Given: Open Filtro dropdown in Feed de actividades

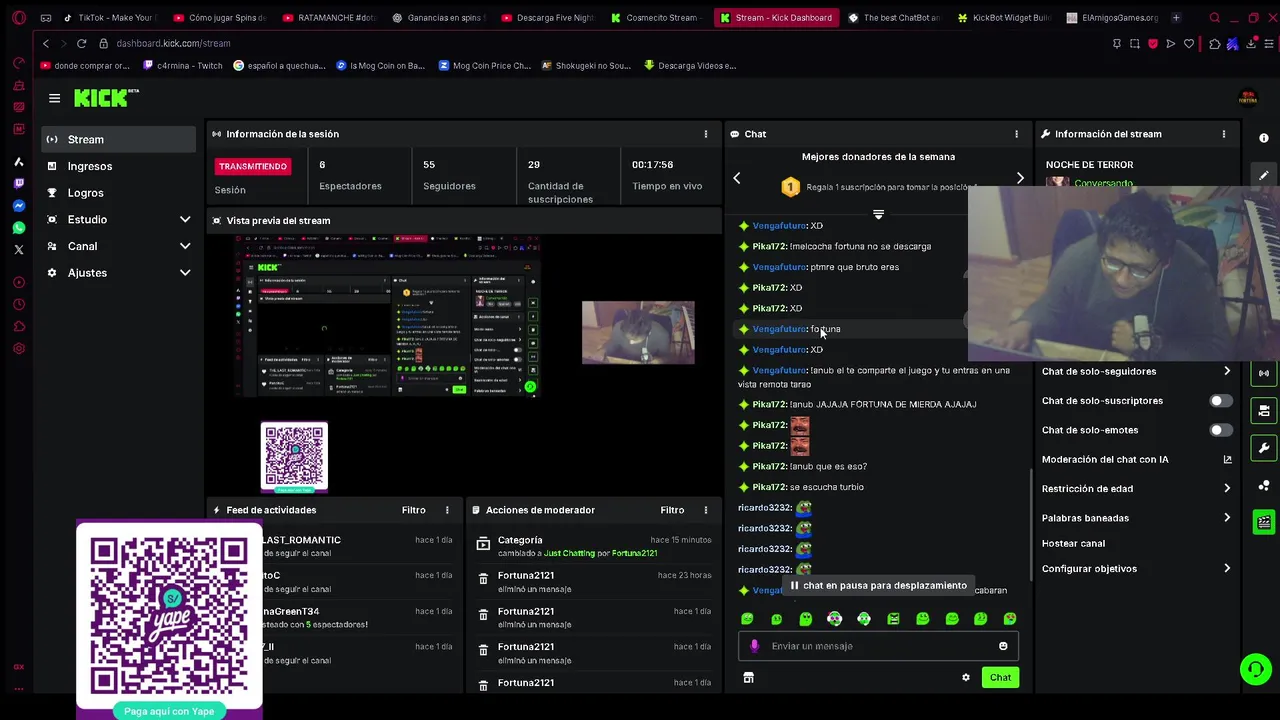Looking at the screenshot, I should pos(413,510).
